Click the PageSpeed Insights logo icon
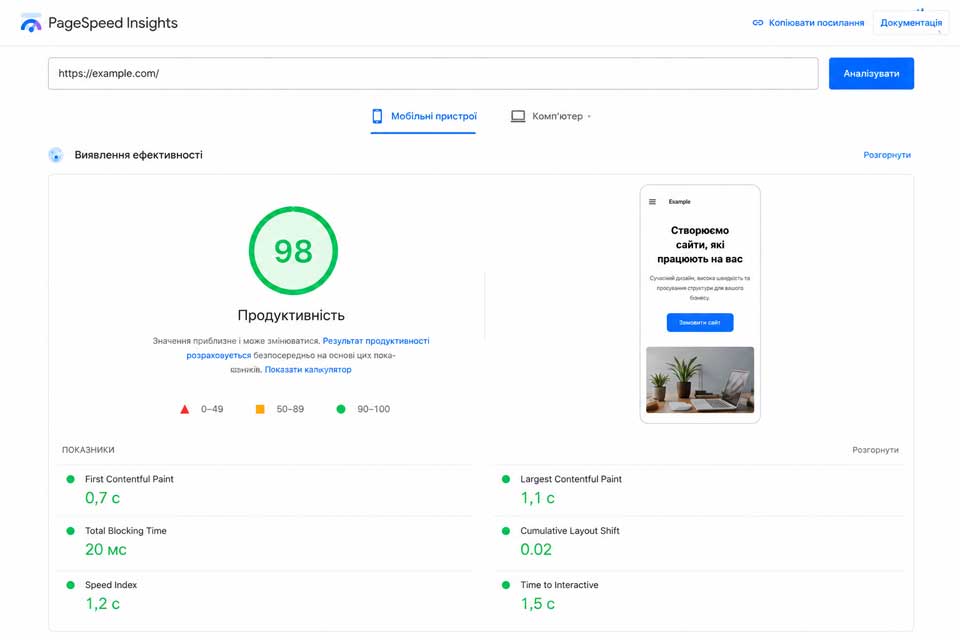 [x=31, y=23]
